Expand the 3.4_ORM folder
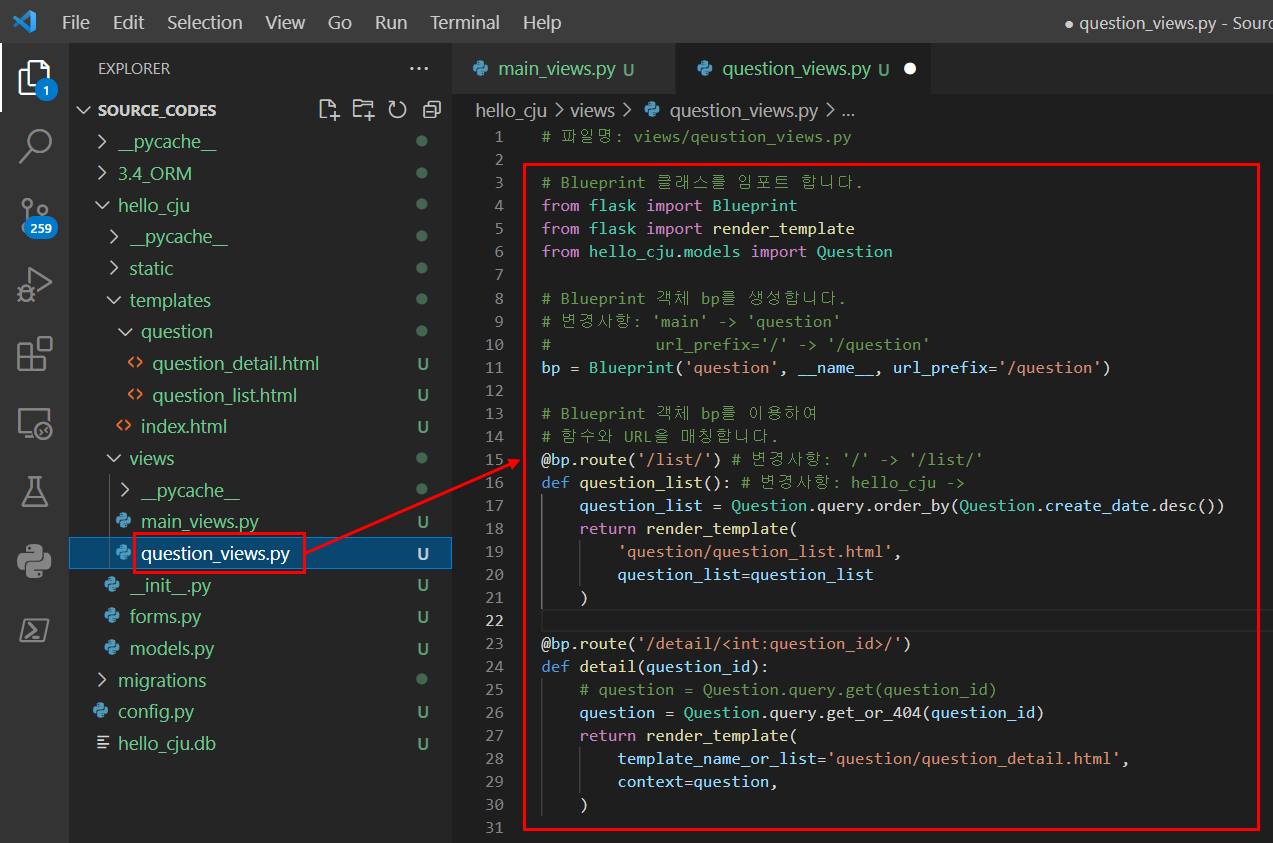 point(102,173)
